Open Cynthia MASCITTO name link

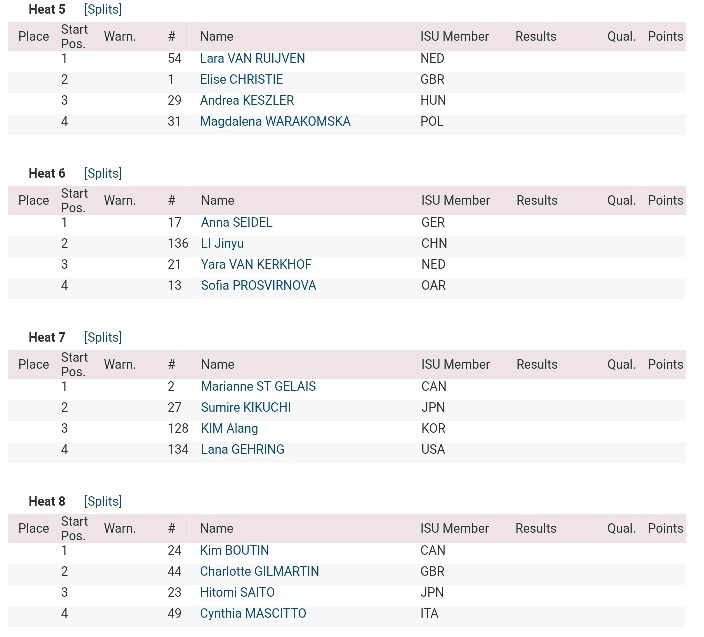click(x=253, y=613)
